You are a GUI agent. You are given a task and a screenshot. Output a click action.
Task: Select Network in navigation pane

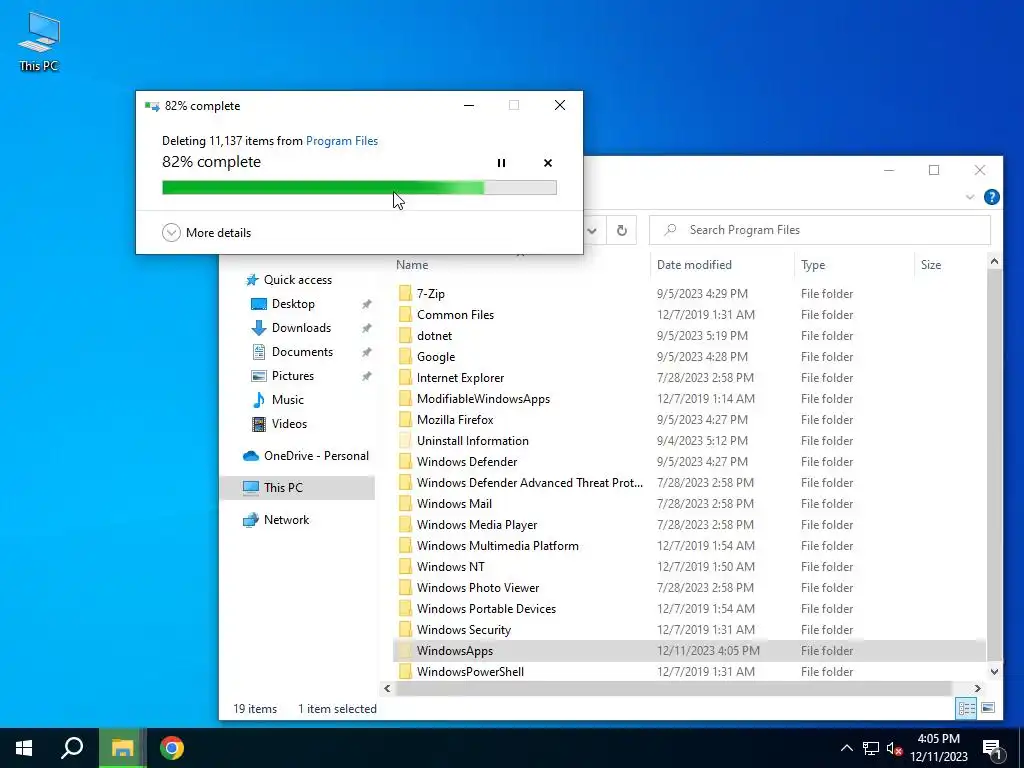pos(286,520)
